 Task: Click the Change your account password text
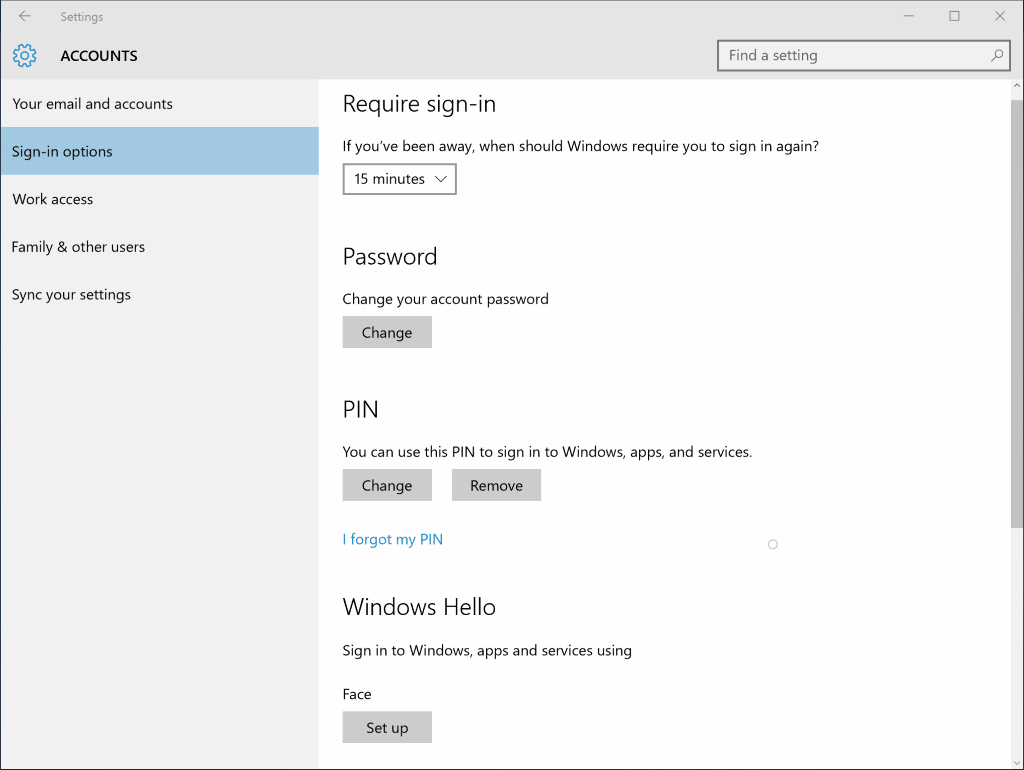(445, 299)
